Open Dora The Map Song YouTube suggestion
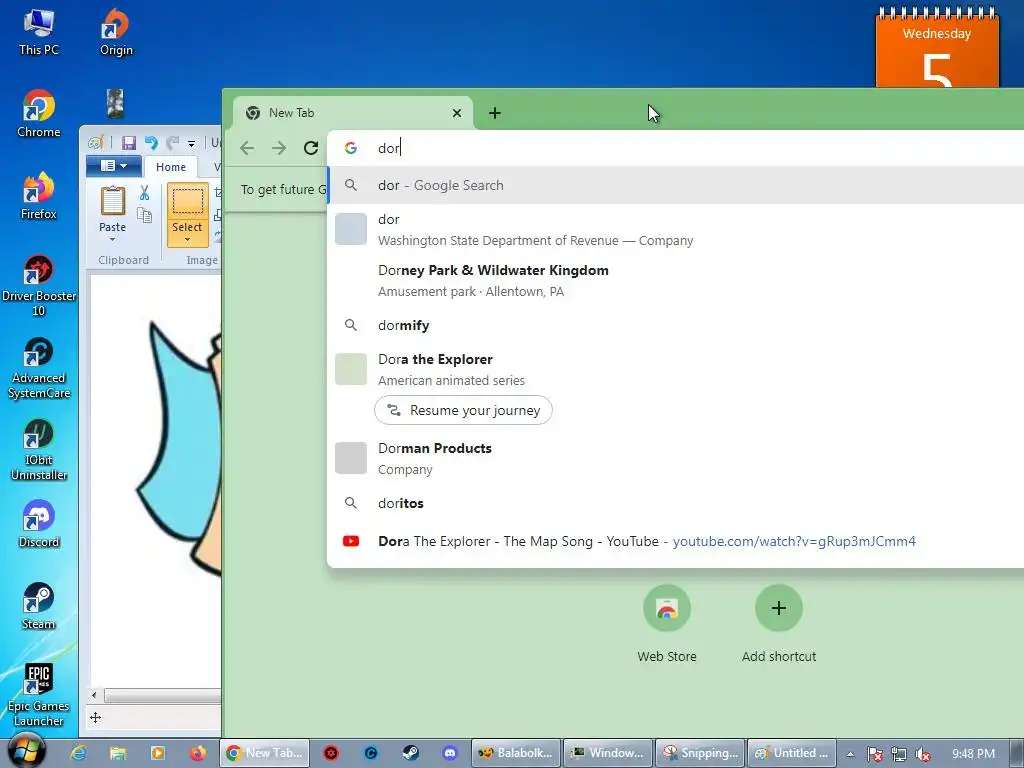The image size is (1024, 768). coord(676,541)
